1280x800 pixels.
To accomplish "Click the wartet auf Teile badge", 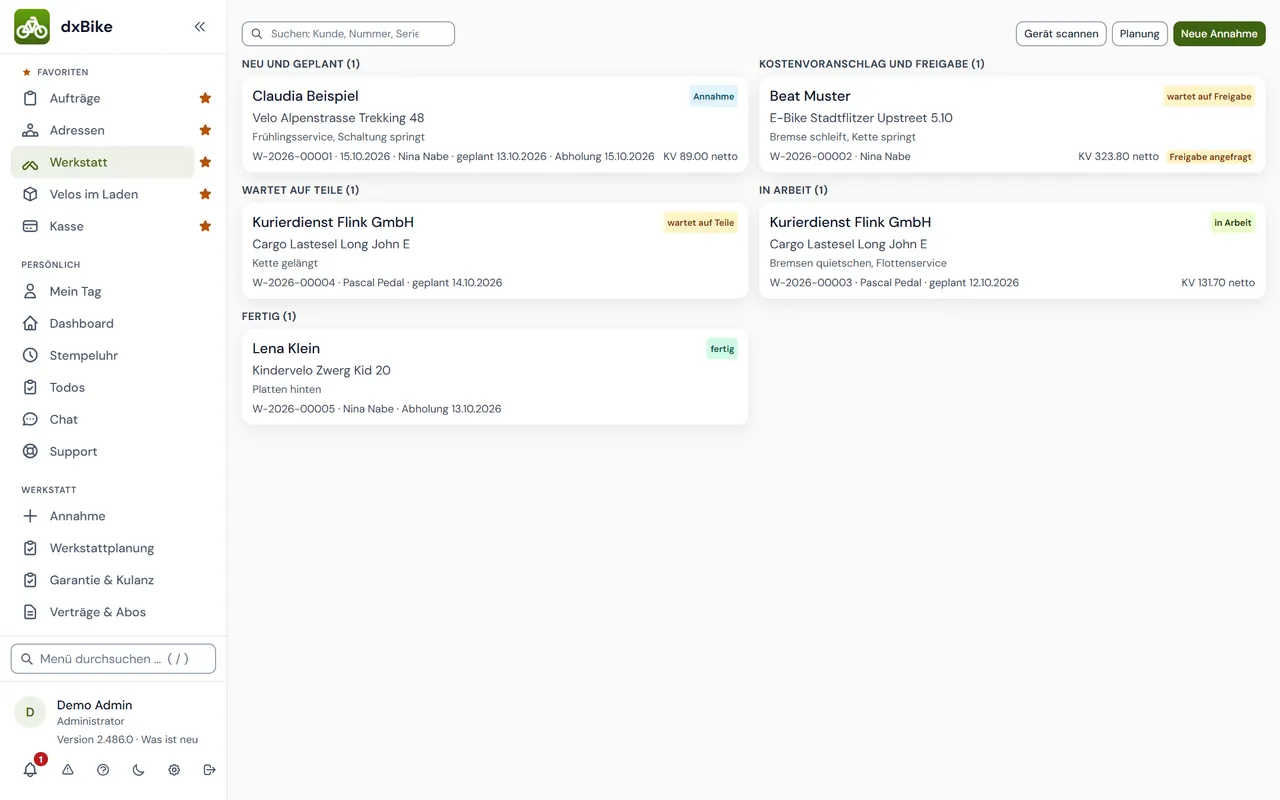I will pos(700,223).
